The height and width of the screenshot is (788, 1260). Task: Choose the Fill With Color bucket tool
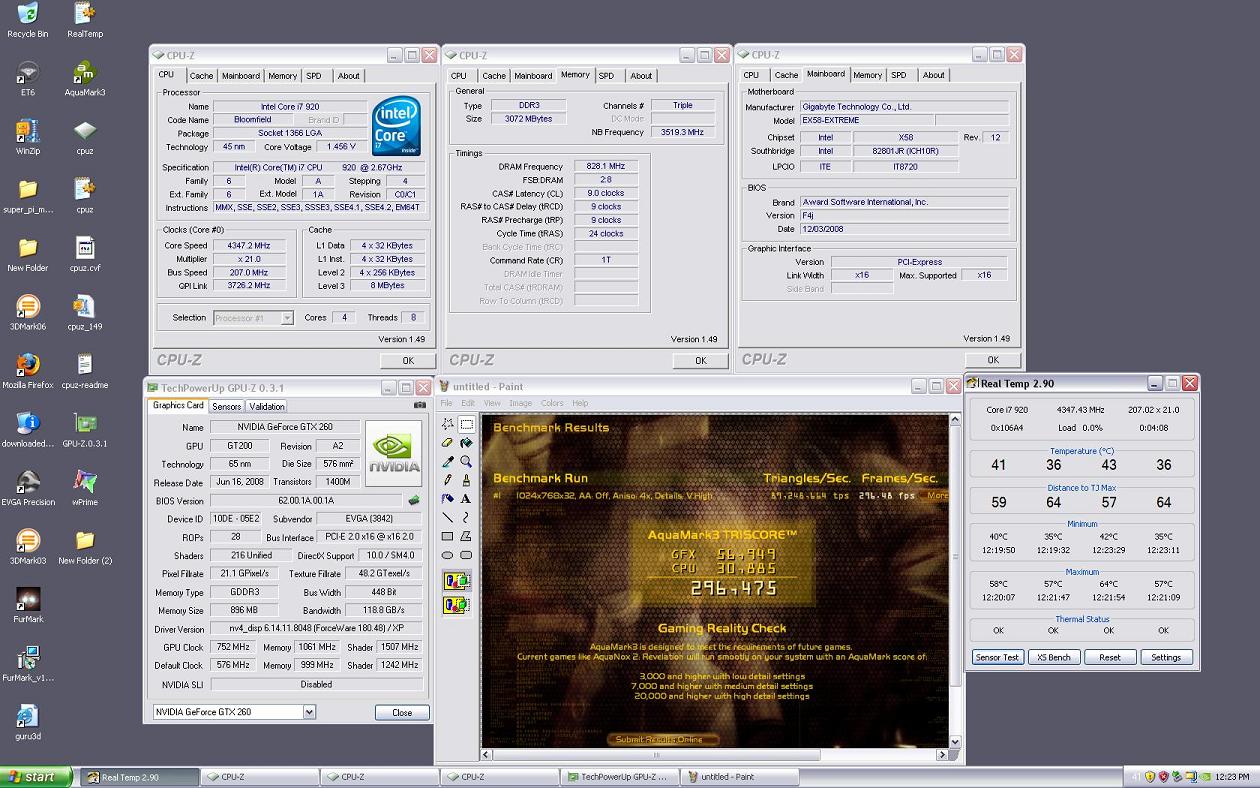466,443
